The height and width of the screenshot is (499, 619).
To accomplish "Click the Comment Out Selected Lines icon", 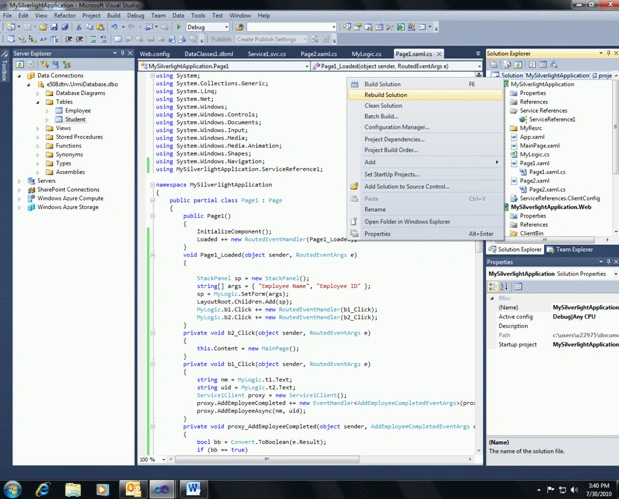I will (x=92, y=39).
